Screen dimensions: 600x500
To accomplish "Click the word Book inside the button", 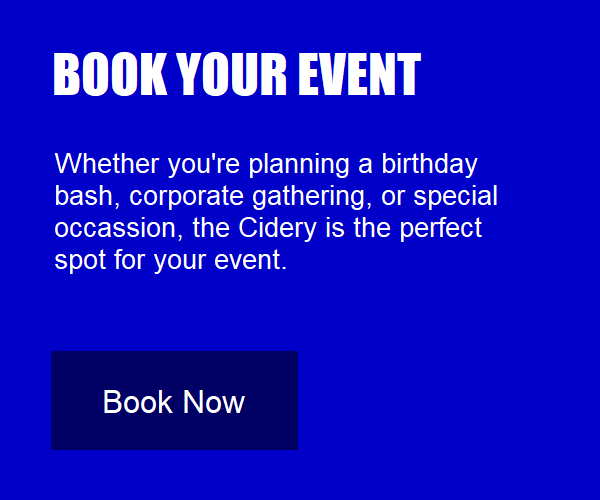I will tap(138, 402).
